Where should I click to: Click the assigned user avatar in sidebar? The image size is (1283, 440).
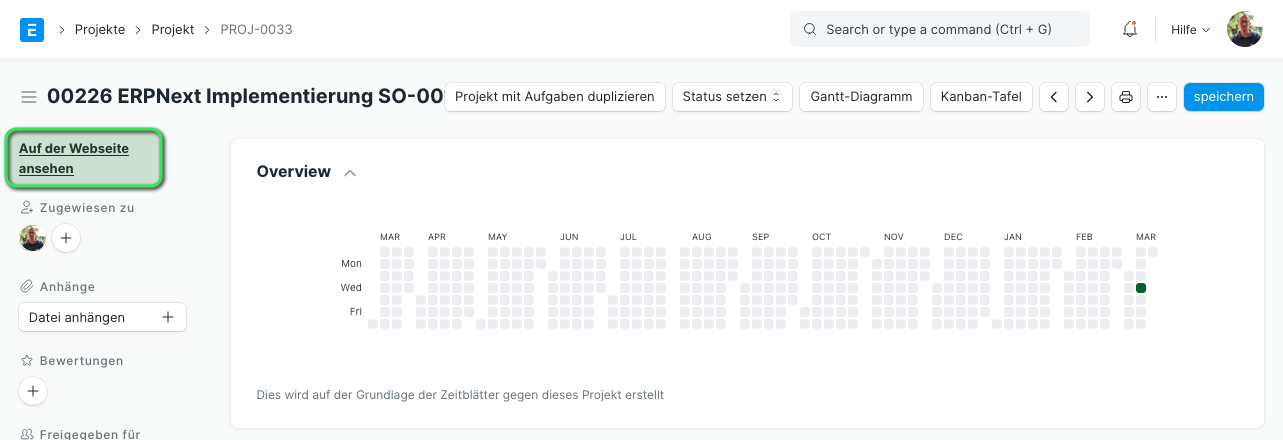pos(33,238)
